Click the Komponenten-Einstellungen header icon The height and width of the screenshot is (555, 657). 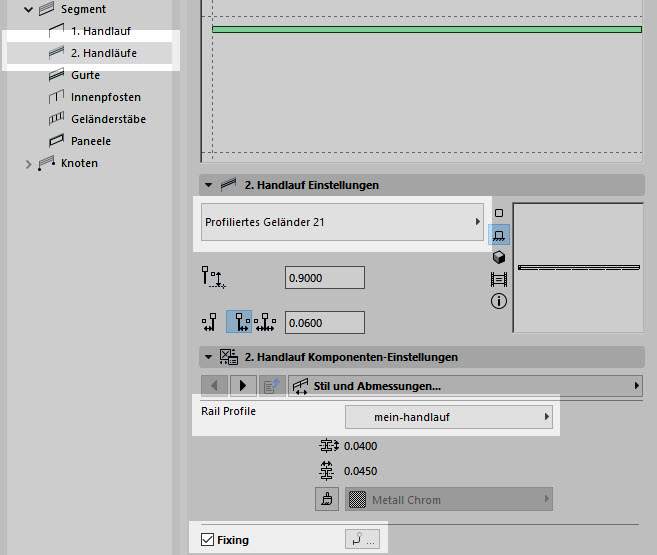coord(229,356)
